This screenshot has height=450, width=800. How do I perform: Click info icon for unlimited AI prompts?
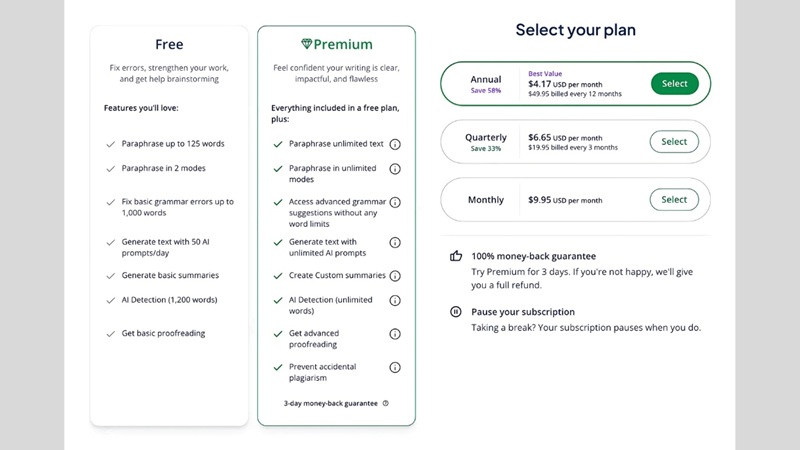click(x=395, y=242)
